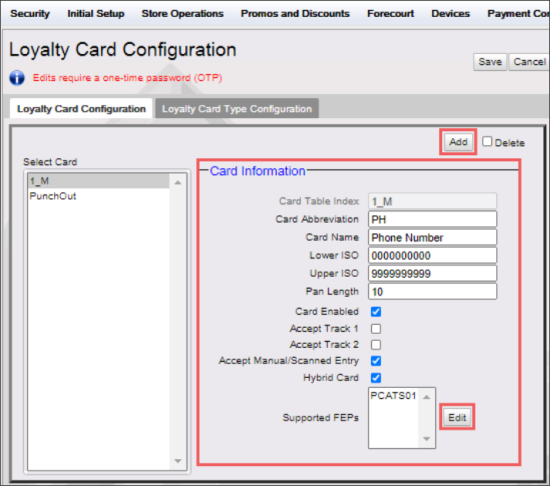Click Select Card list down arrow
550x486 pixels.
178,461
